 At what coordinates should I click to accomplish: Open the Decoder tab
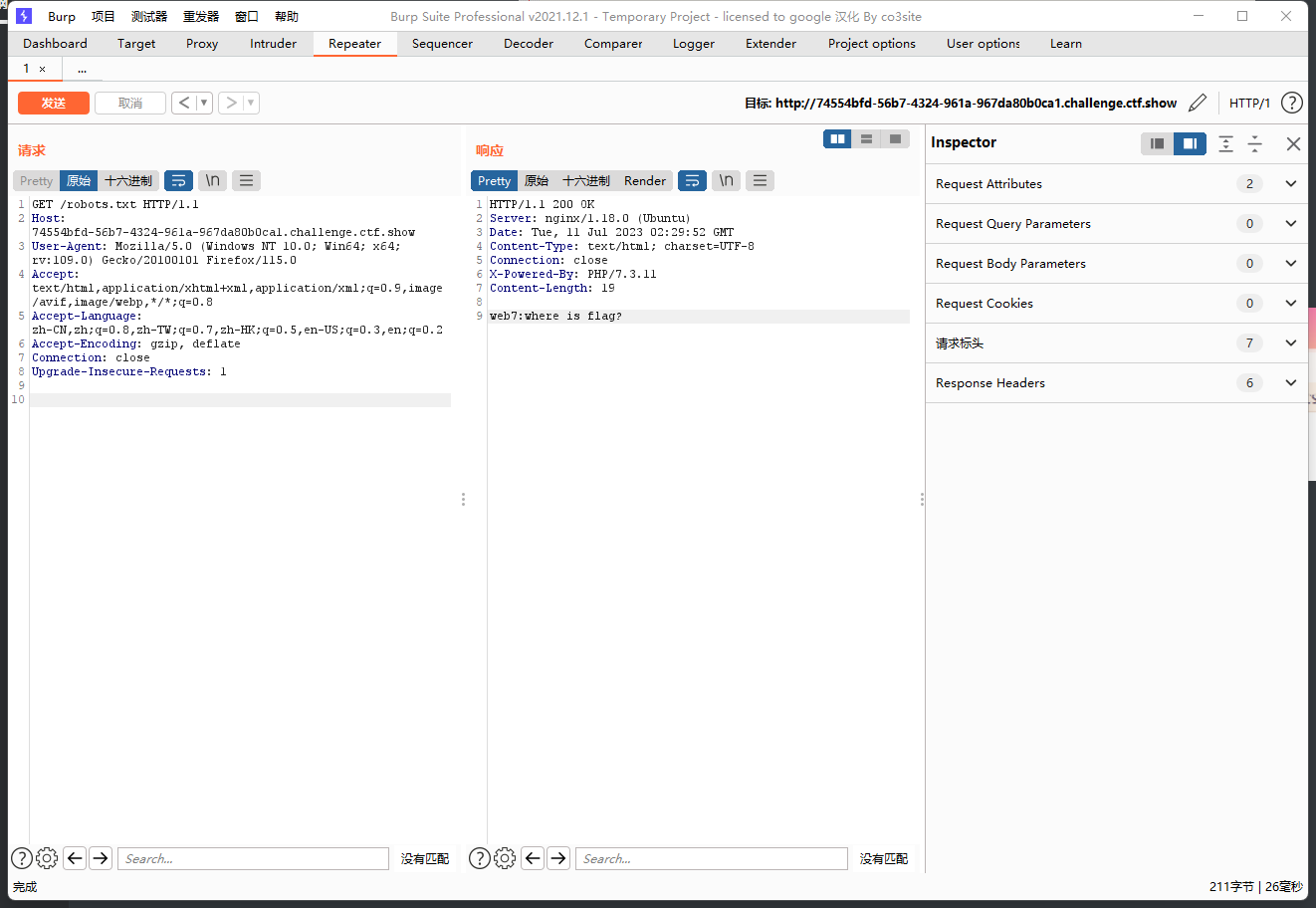(528, 43)
